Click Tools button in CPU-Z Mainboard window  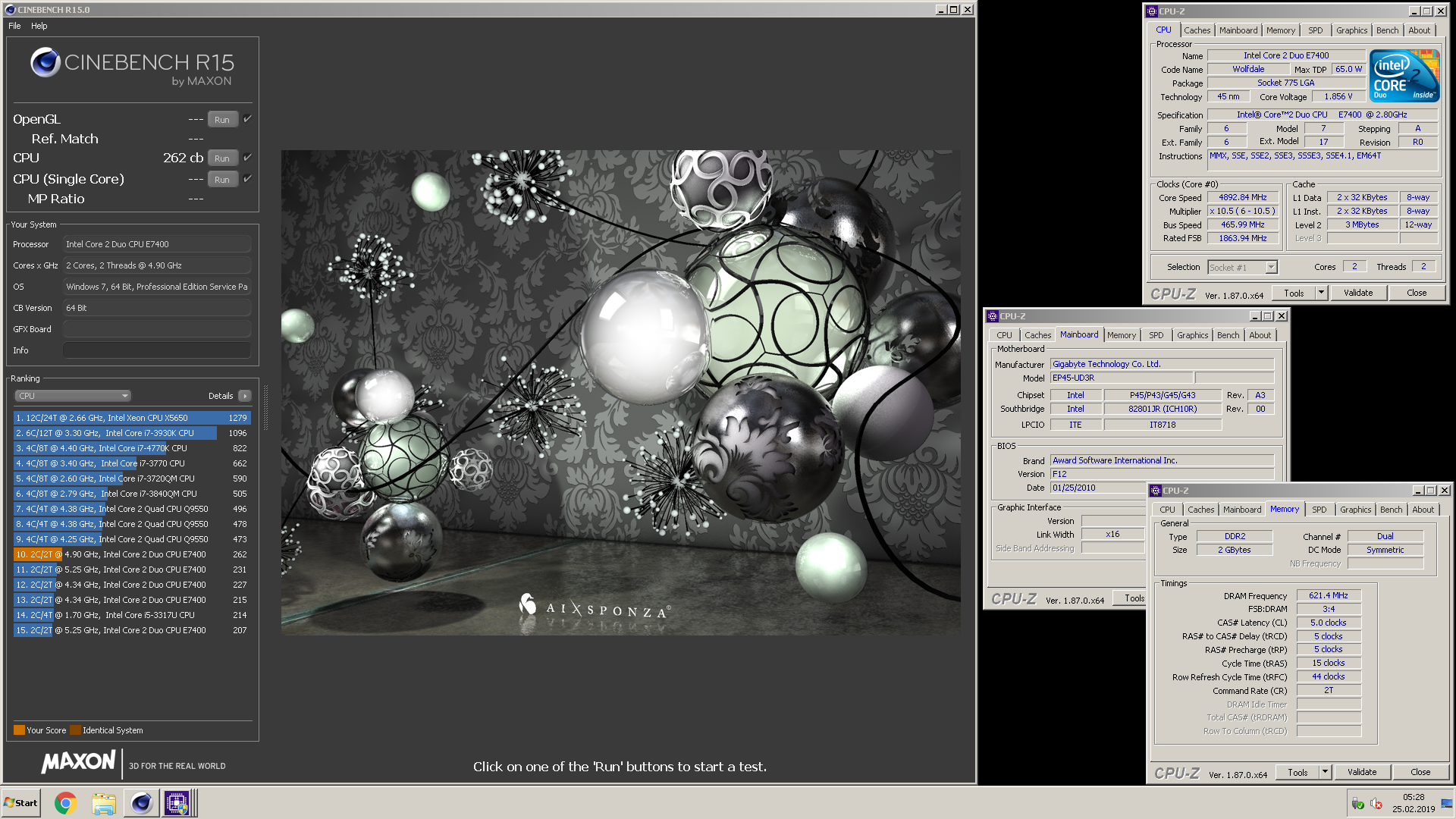1131,598
